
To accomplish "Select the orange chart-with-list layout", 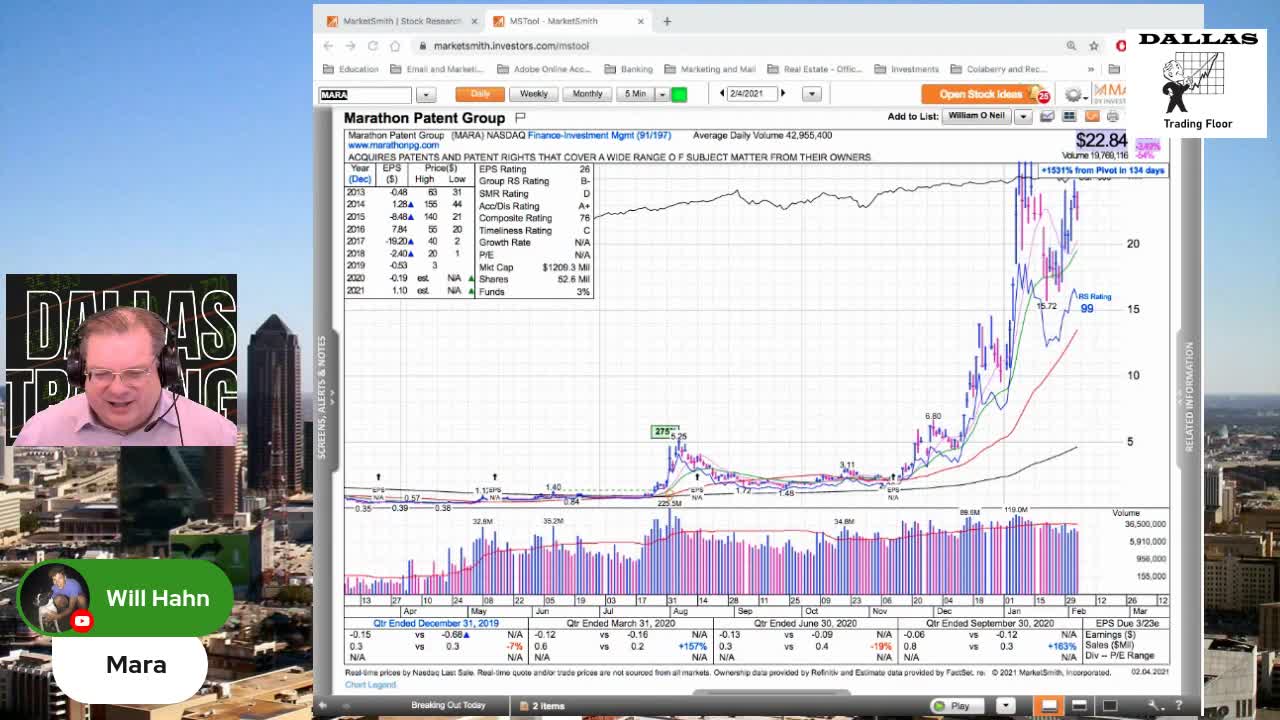I will tap(1049, 705).
